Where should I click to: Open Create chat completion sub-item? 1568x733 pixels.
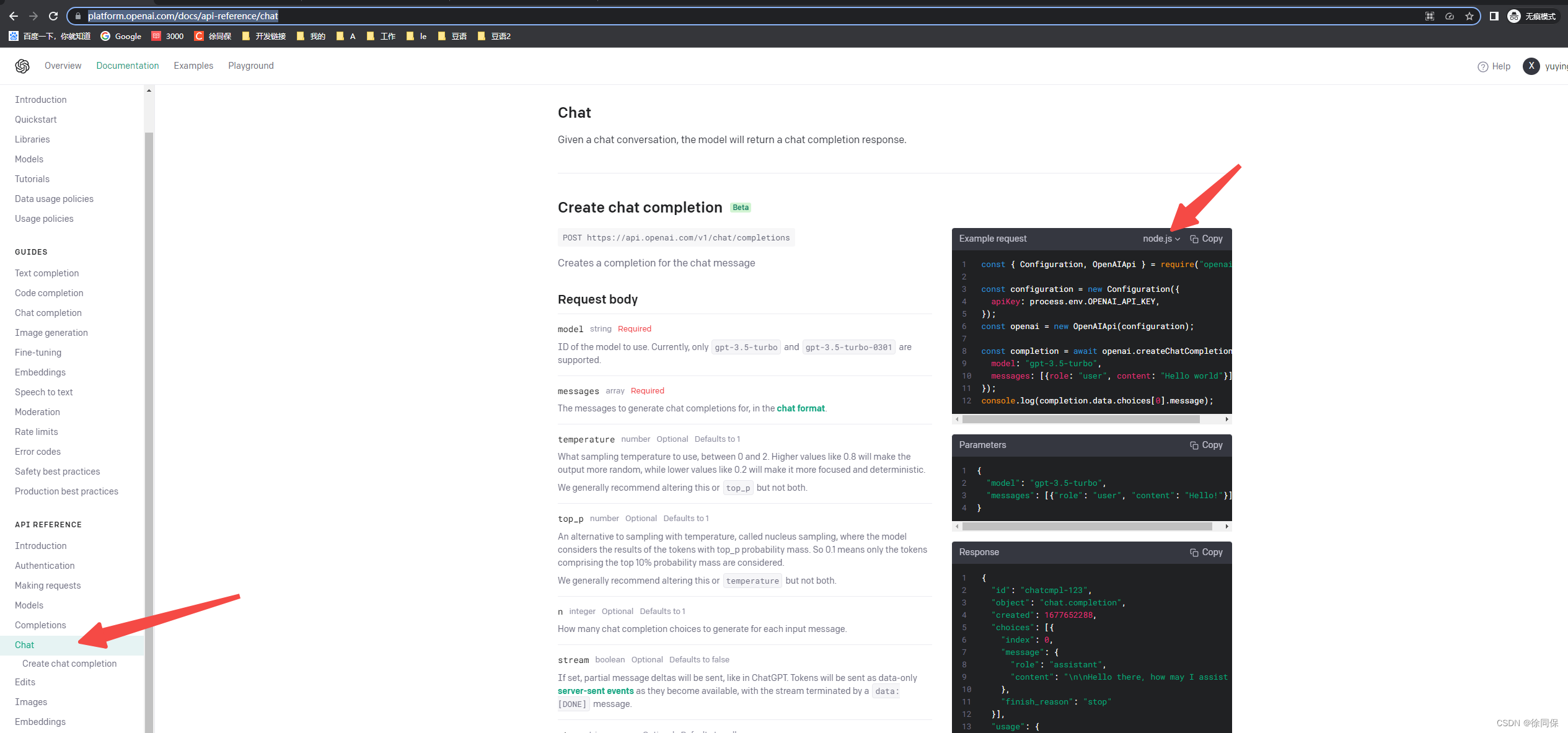click(x=69, y=664)
